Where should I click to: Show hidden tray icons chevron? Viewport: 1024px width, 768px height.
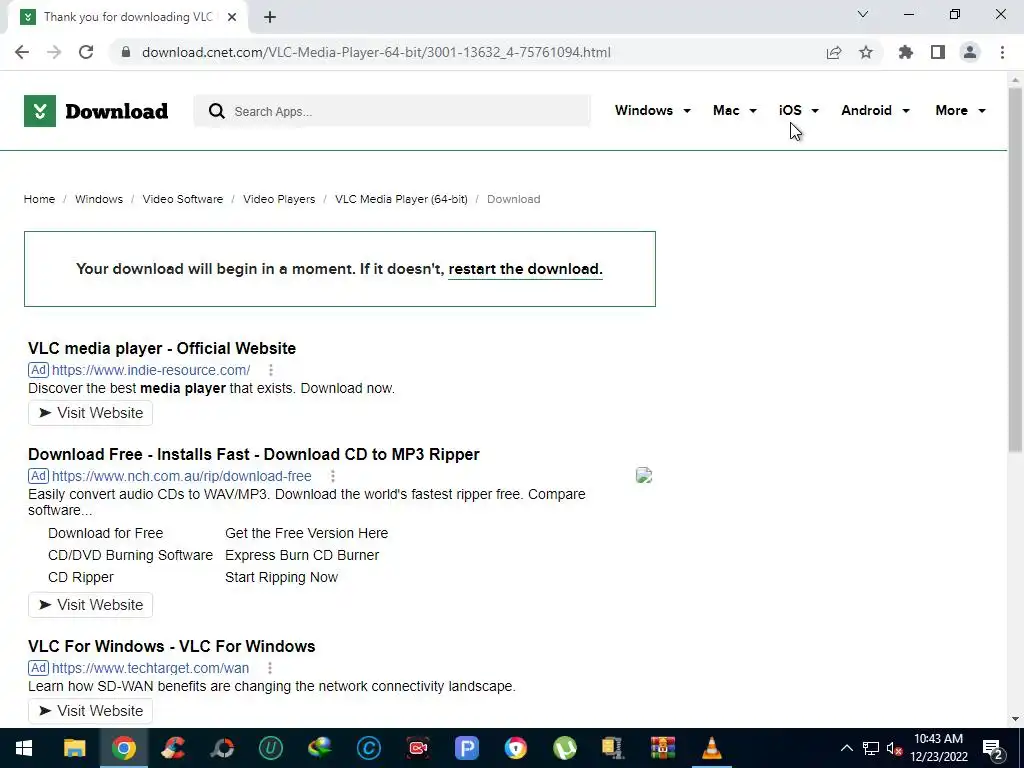coord(846,748)
